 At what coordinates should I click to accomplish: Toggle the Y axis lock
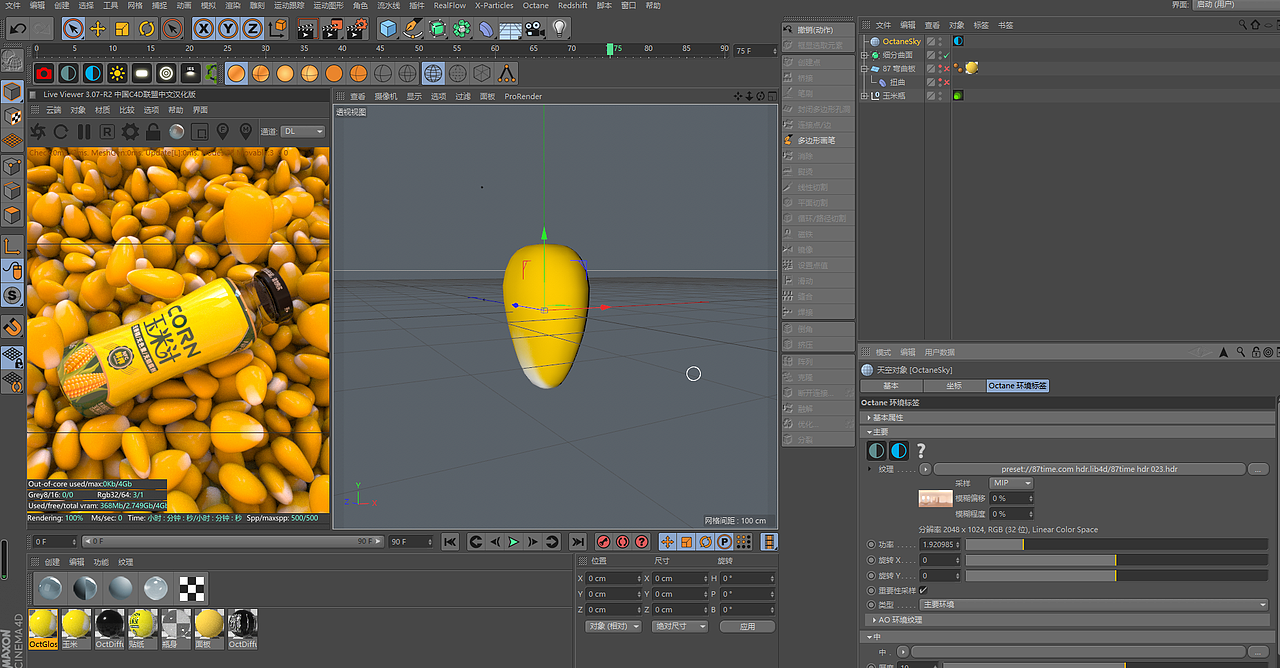pos(229,28)
